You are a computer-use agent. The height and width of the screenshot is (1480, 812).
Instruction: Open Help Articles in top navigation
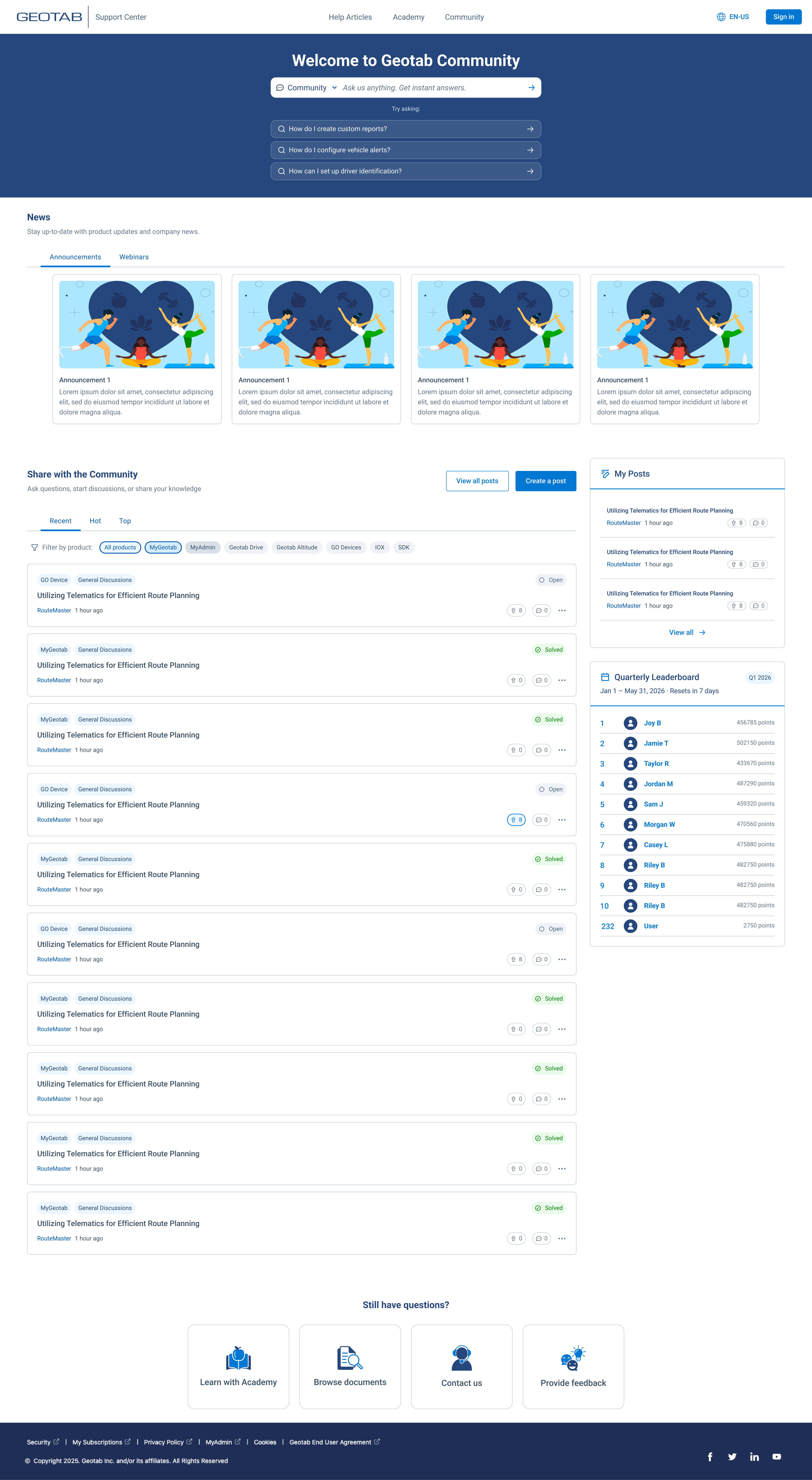click(x=350, y=17)
